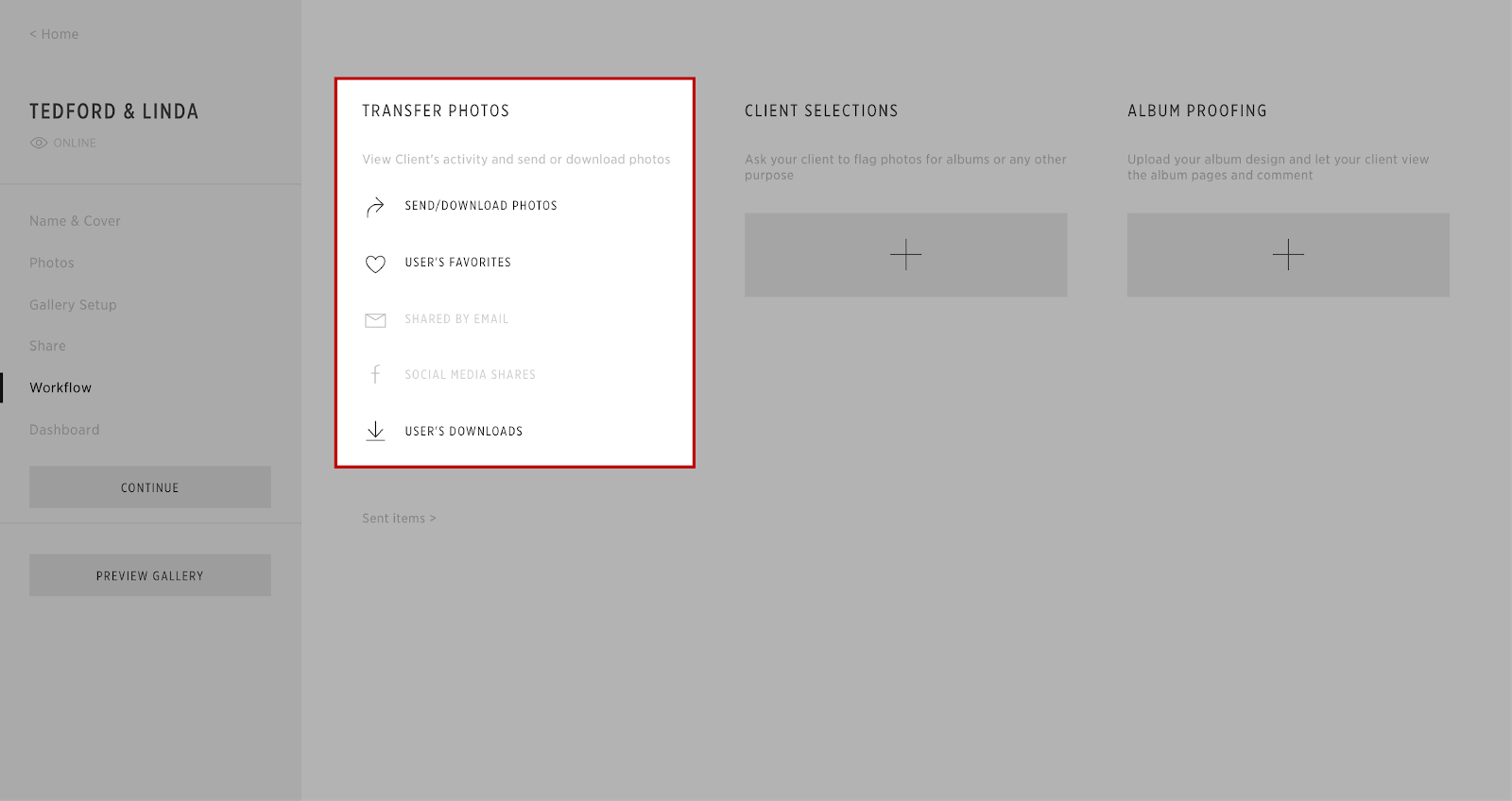The width and height of the screenshot is (1512, 801).
Task: Click the Facebook icon for Social Media Shares
Action: click(x=375, y=375)
